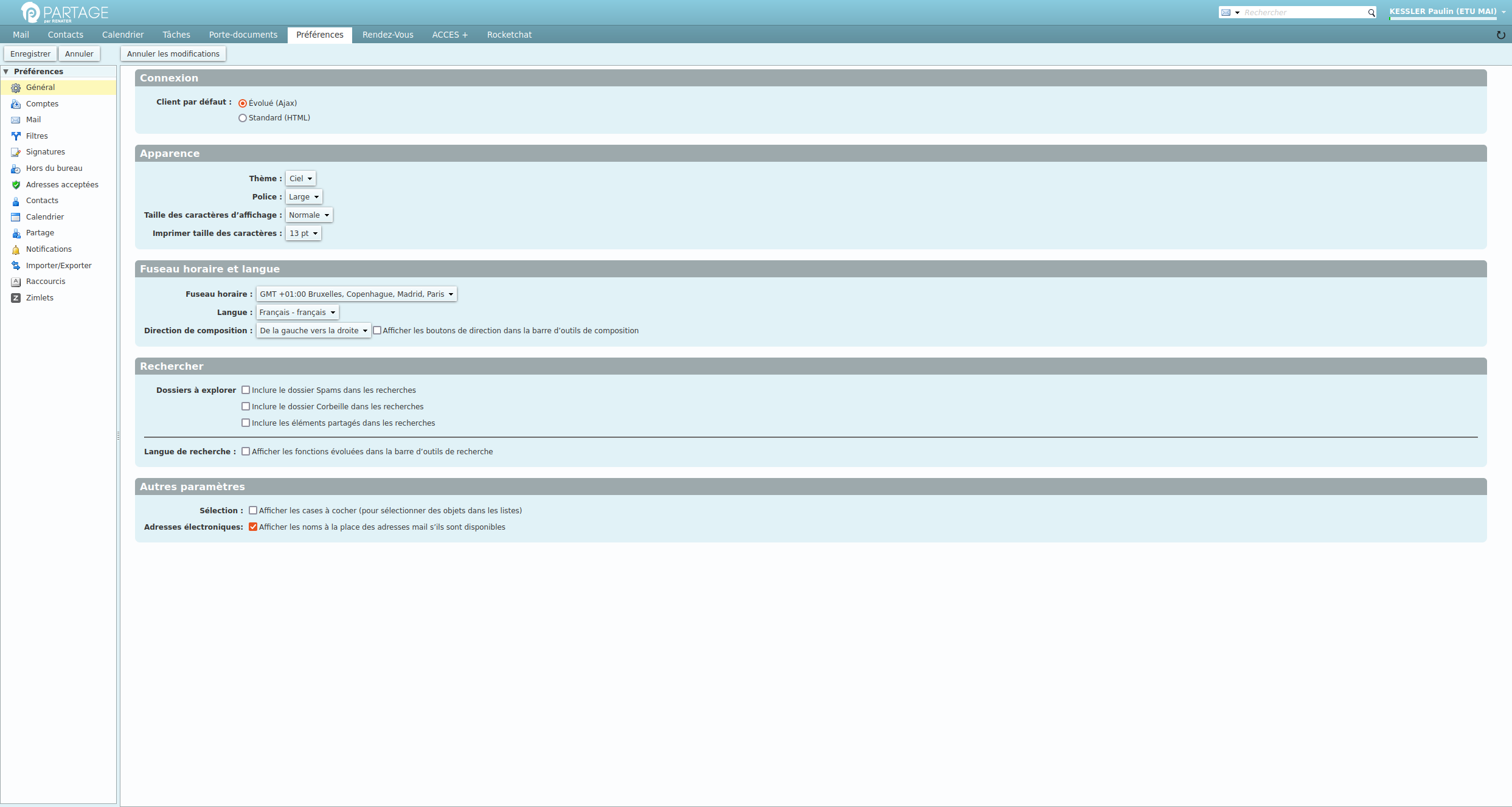Open Adresses acceptées shield icon
Screen dimensions: 1512x807
click(16, 185)
